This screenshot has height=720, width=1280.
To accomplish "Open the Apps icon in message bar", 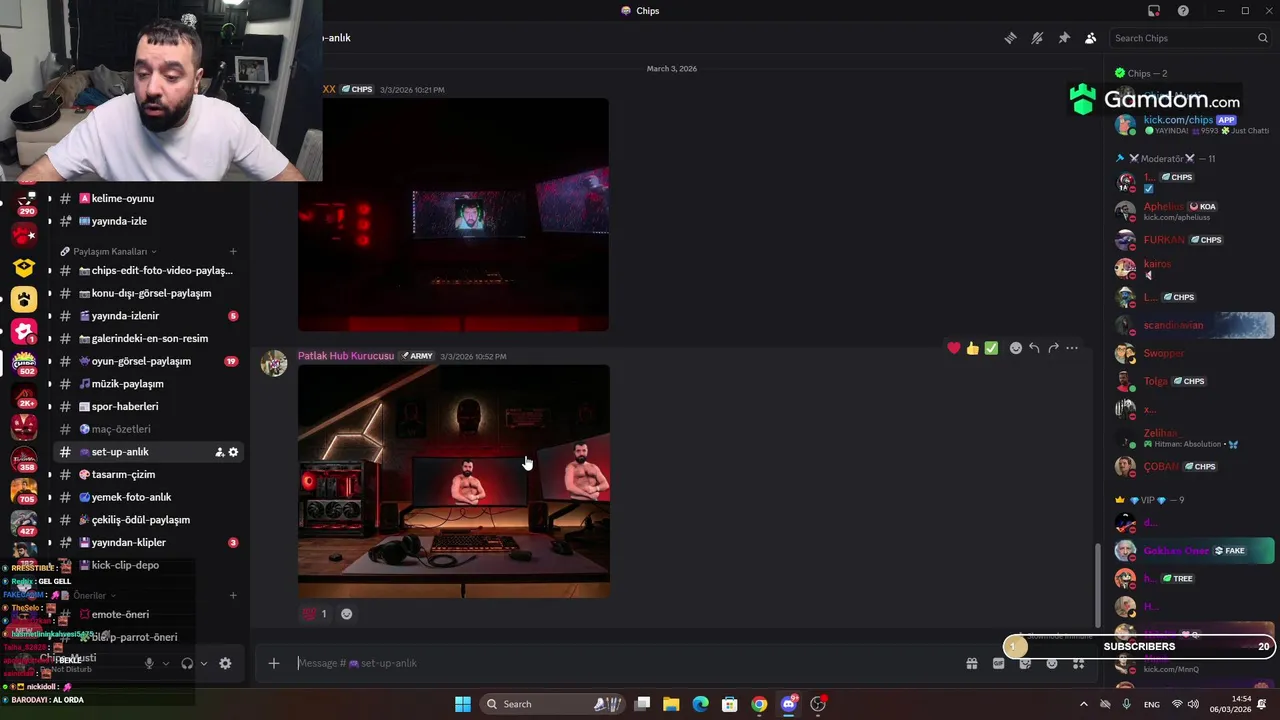I will pyautogui.click(x=1078, y=663).
